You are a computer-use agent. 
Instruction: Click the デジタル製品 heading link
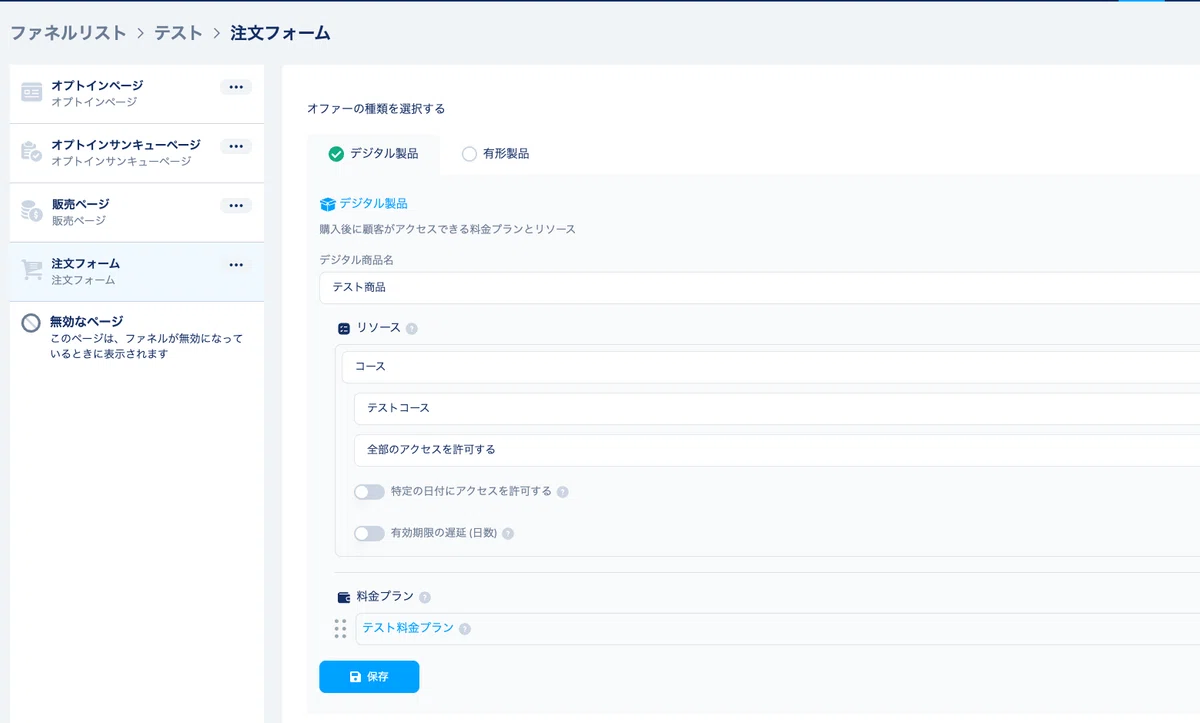click(373, 203)
